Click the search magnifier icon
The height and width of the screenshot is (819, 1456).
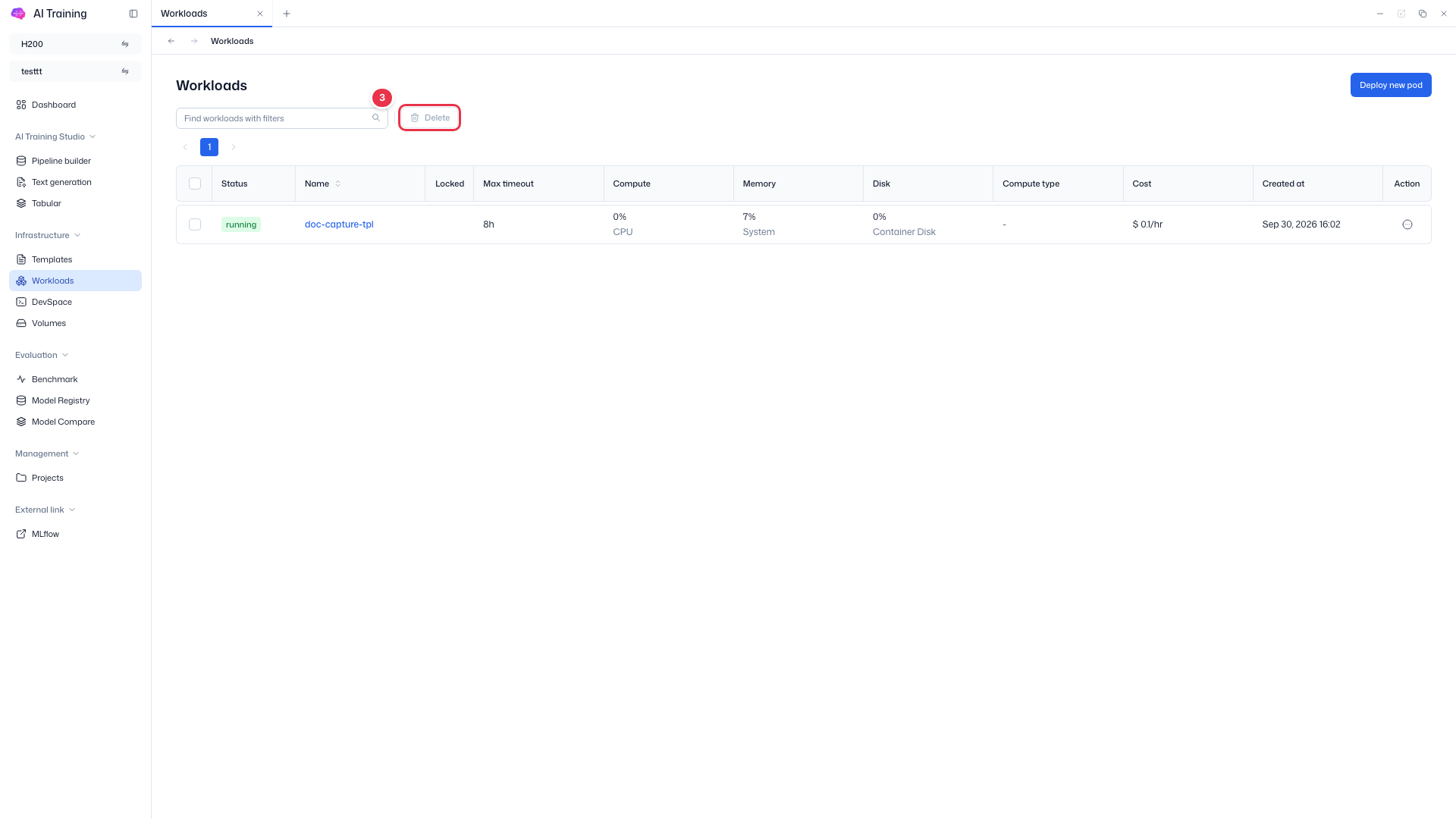(376, 118)
